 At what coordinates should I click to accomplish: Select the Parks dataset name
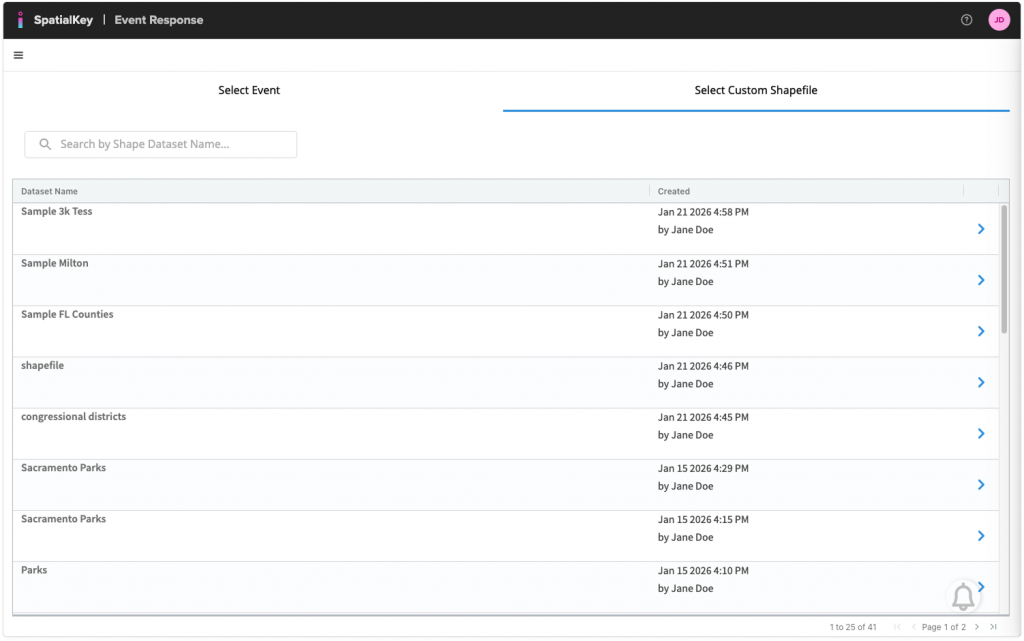(x=34, y=570)
